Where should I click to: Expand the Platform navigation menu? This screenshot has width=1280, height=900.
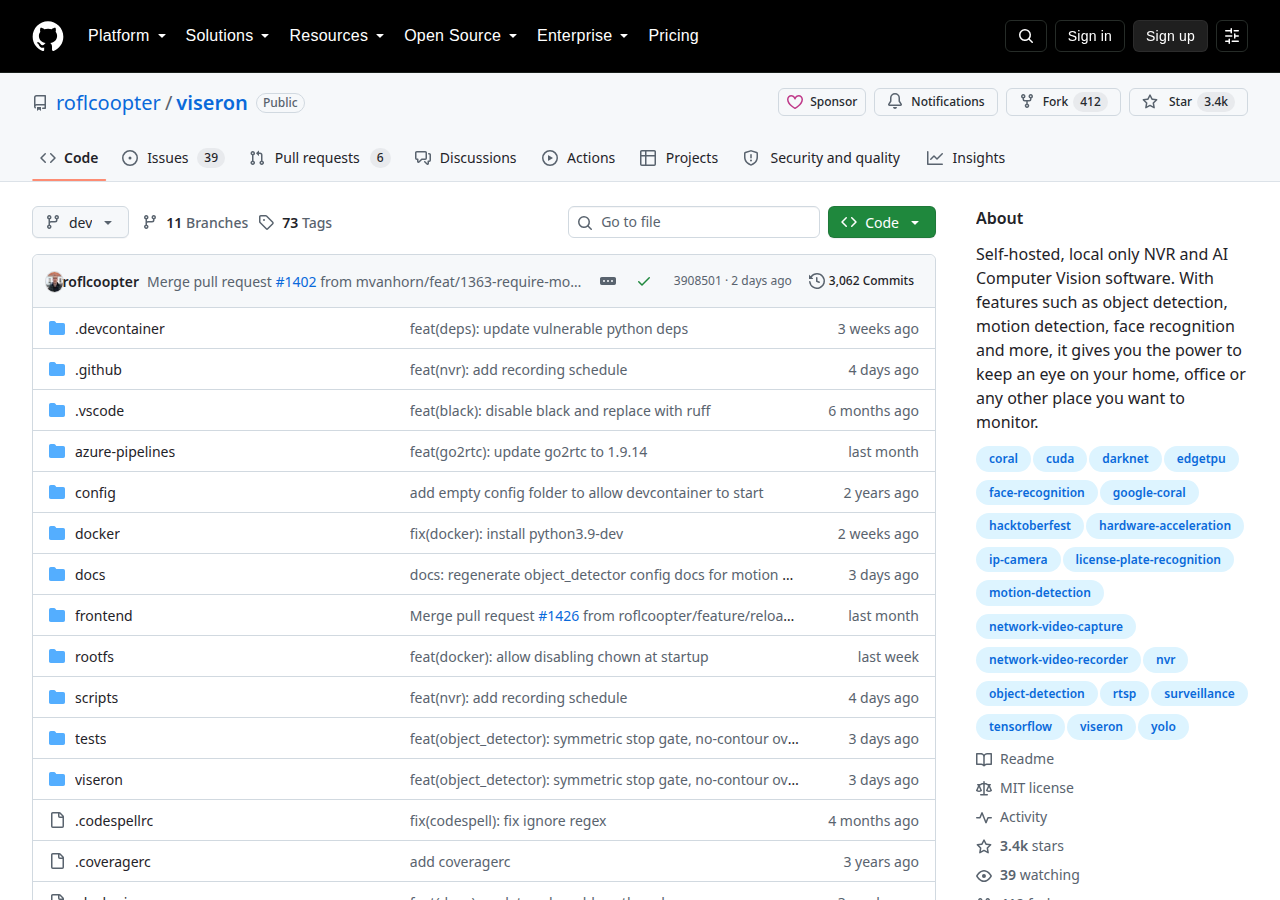coord(126,36)
